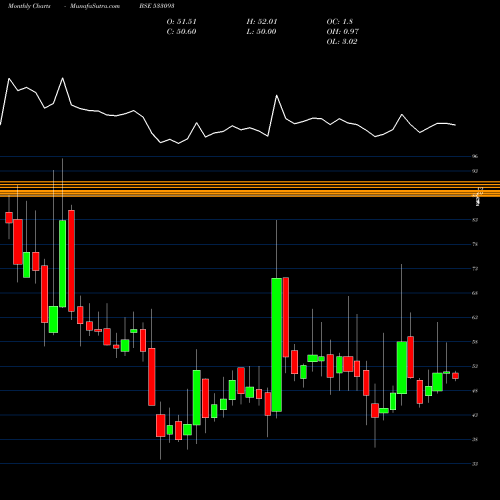Image resolution: width=500 pixels, height=500 pixels.
Task: Select the open price 'O: 51.51'
Action: coord(182,22)
